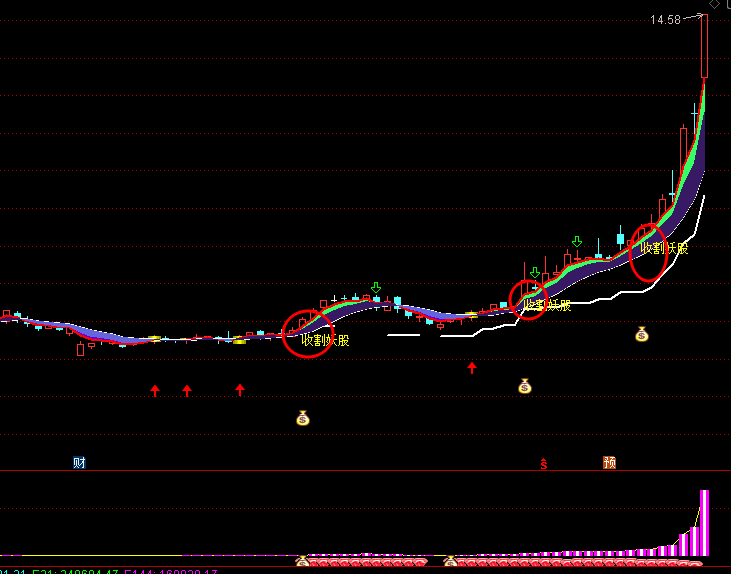Click the diamond icon at the top right
The height and width of the screenshot is (574, 731).
click(x=714, y=4)
